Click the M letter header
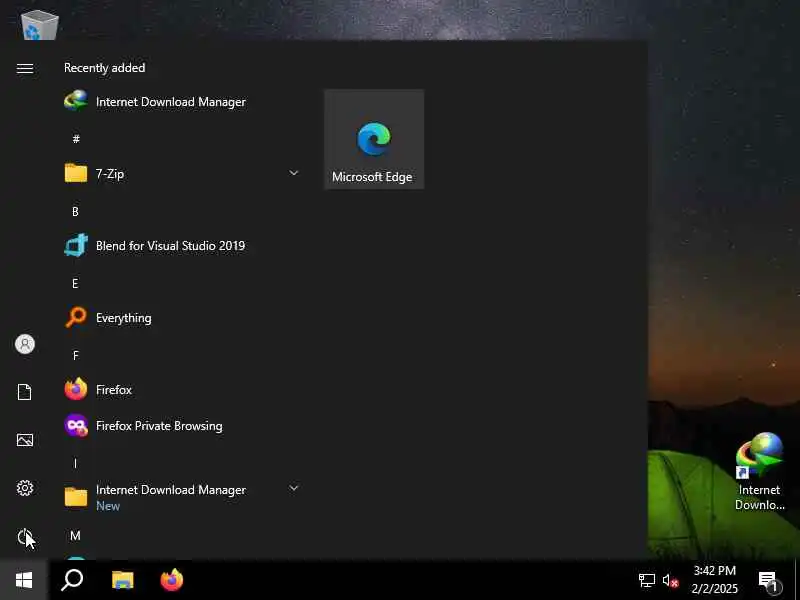800x600 pixels. tap(76, 536)
